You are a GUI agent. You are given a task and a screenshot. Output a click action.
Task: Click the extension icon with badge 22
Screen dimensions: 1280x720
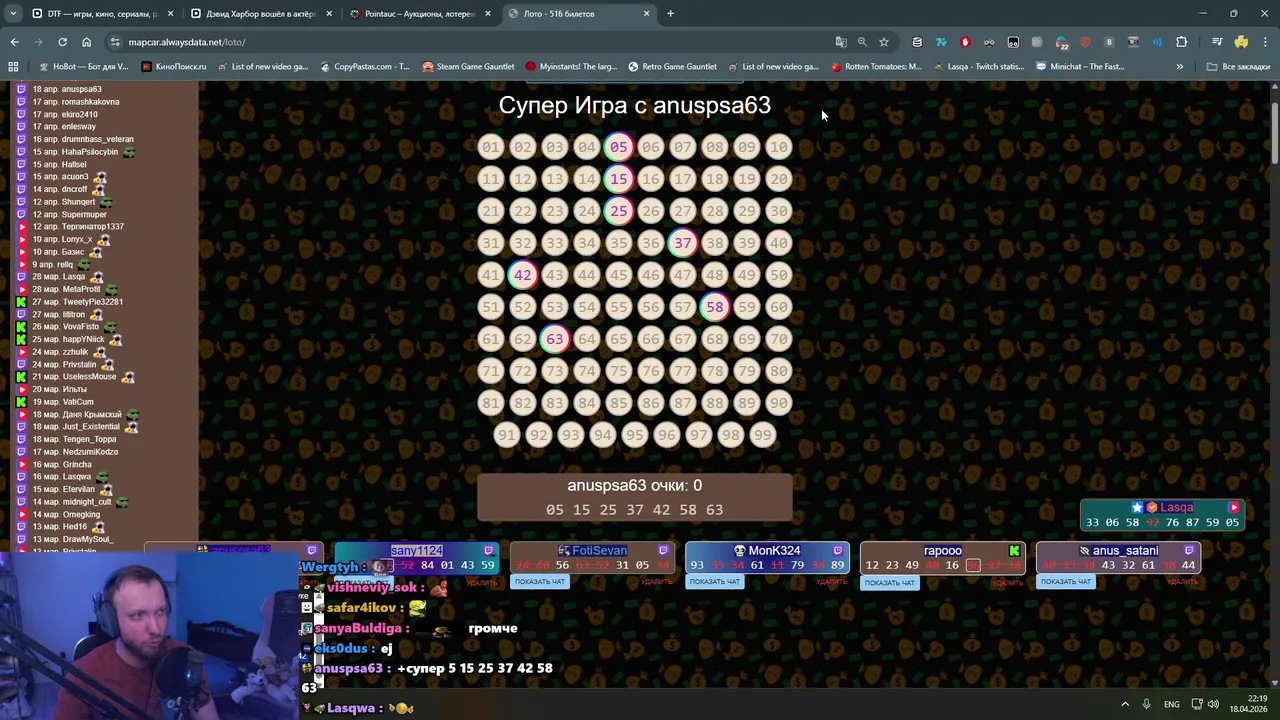point(1061,42)
